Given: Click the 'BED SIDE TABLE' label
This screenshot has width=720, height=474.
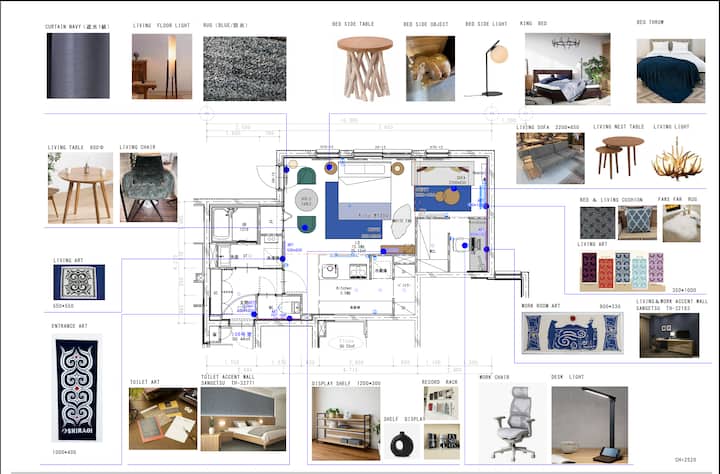Looking at the screenshot, I should click(x=353, y=24).
